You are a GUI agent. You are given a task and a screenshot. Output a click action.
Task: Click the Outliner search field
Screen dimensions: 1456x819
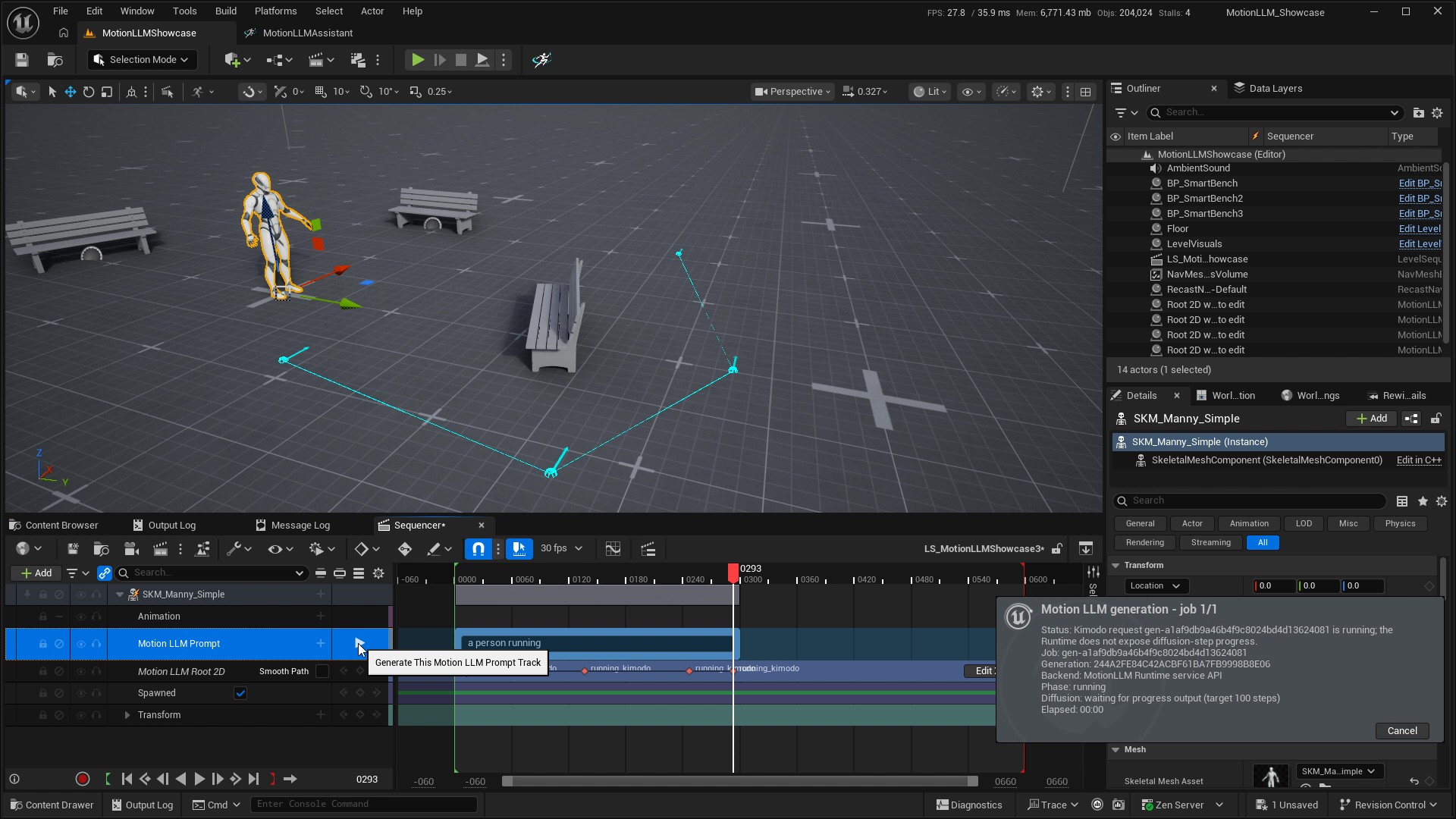coord(1274,113)
